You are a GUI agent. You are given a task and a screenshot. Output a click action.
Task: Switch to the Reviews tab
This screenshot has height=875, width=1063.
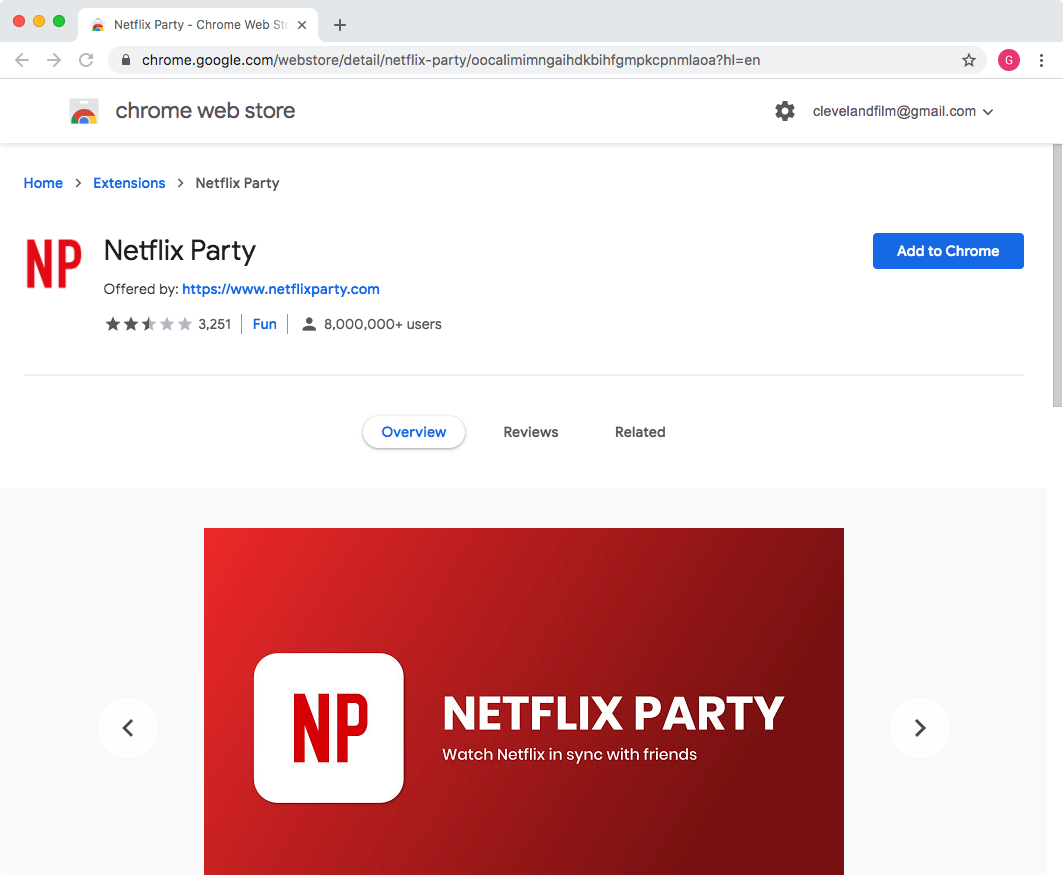point(530,432)
